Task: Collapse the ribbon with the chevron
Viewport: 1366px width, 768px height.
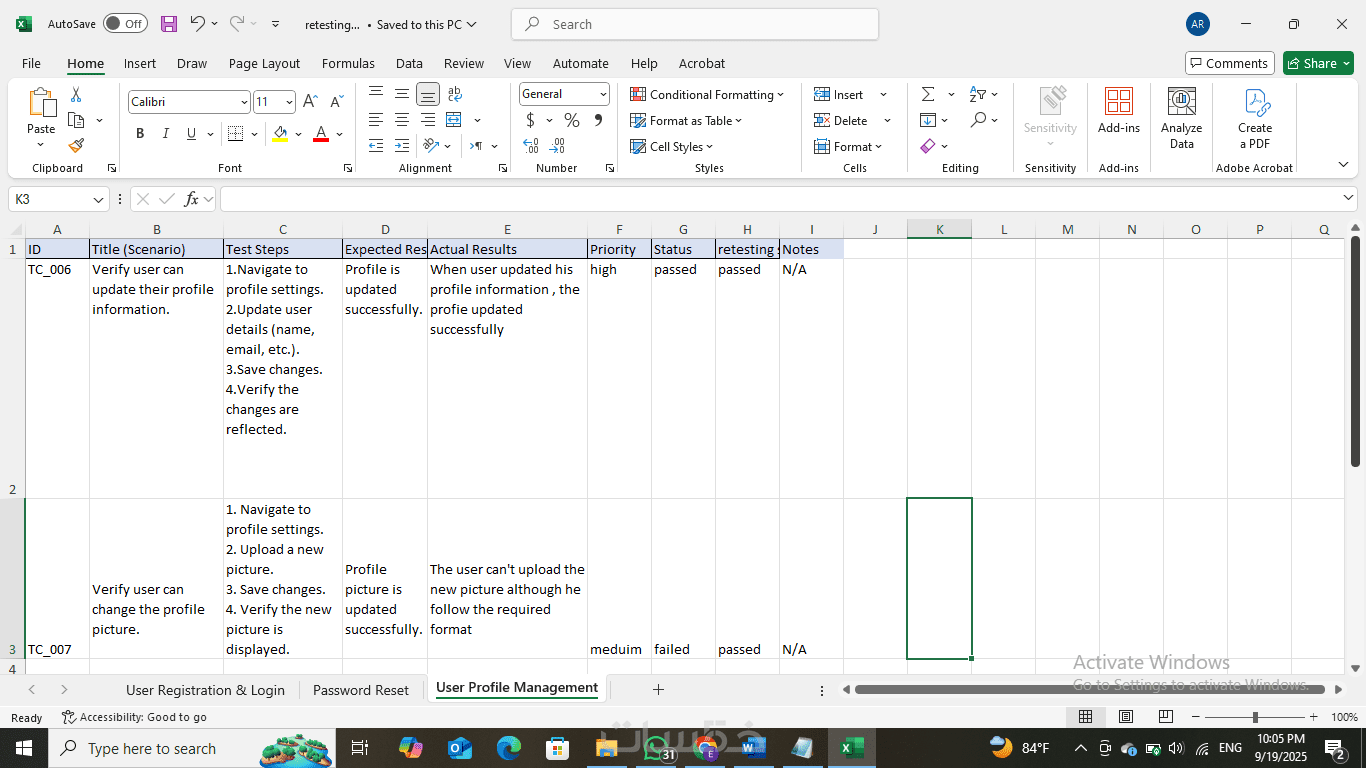Action: click(x=1343, y=165)
